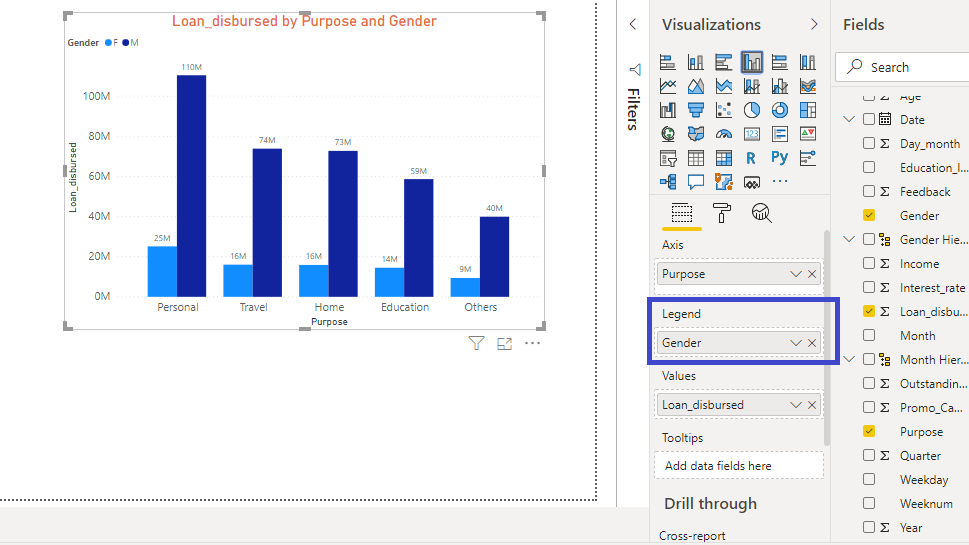This screenshot has height=545, width=969.
Task: Choose the gauge visual icon
Action: [724, 134]
